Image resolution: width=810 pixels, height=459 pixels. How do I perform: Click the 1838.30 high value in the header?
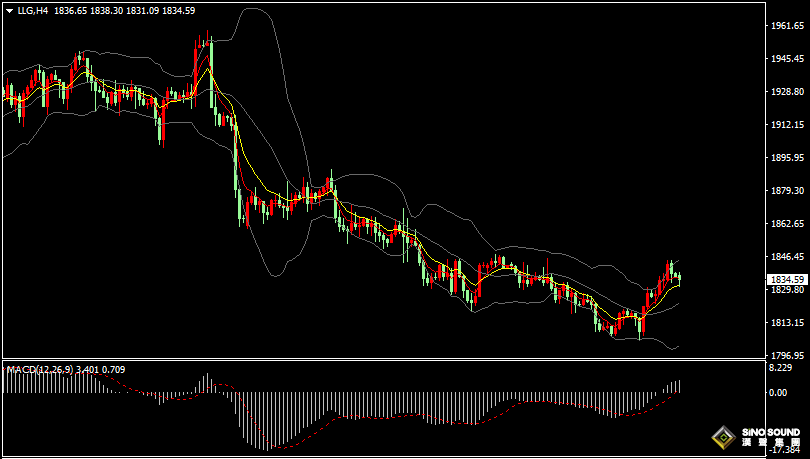(x=106, y=10)
